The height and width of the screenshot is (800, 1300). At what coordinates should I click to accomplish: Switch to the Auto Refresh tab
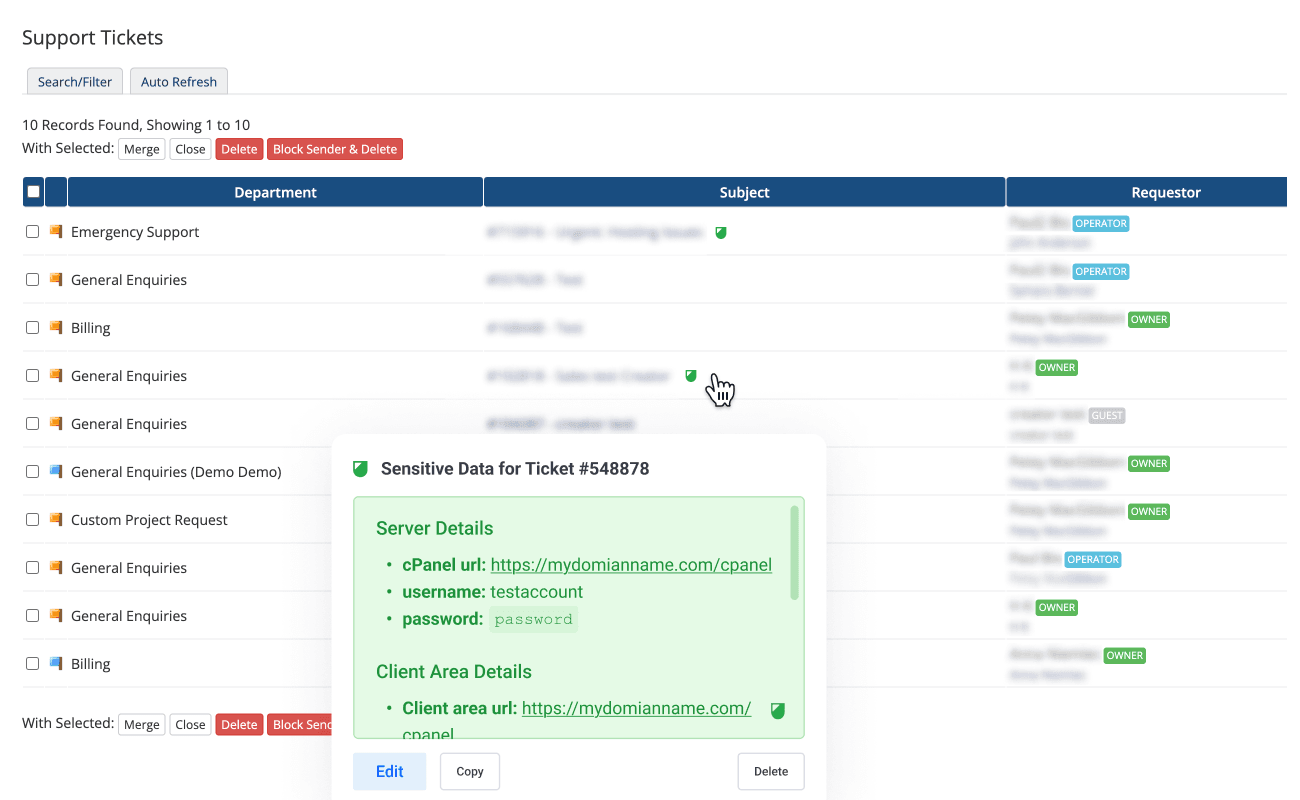(x=179, y=81)
